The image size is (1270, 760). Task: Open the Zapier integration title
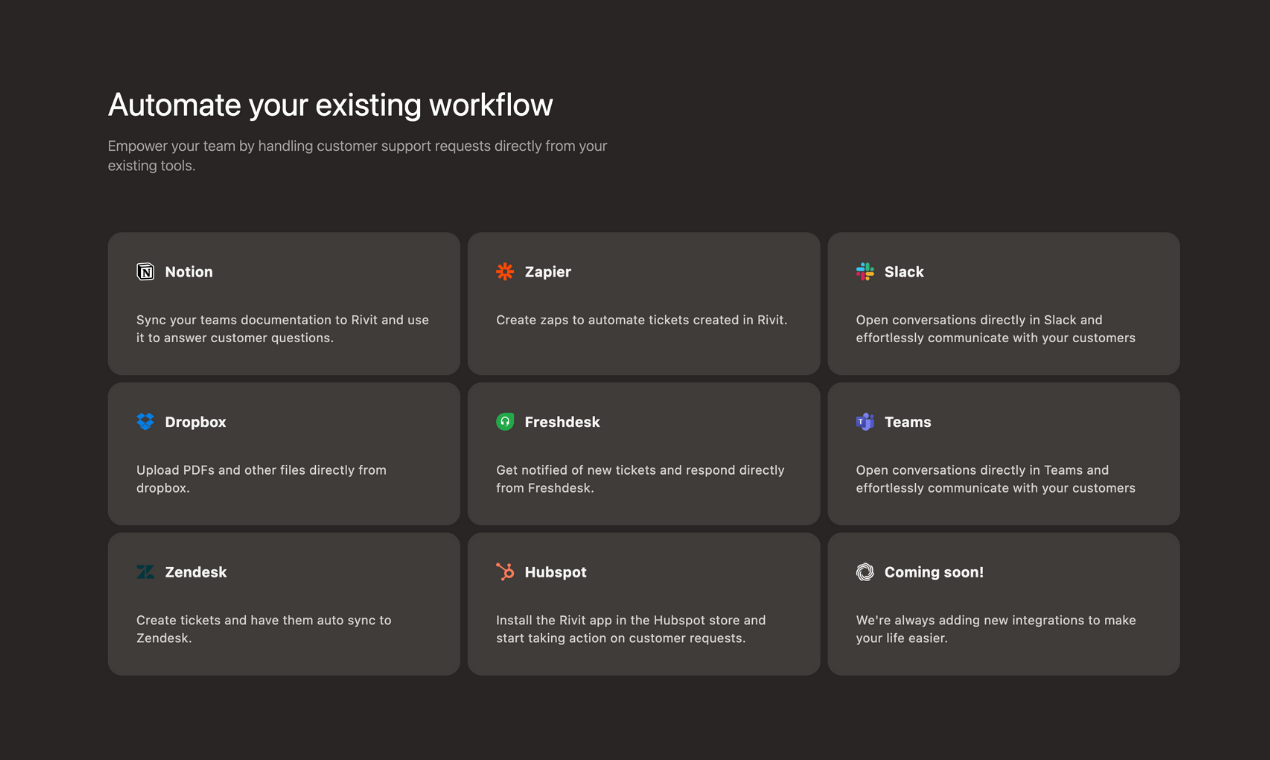[548, 272]
